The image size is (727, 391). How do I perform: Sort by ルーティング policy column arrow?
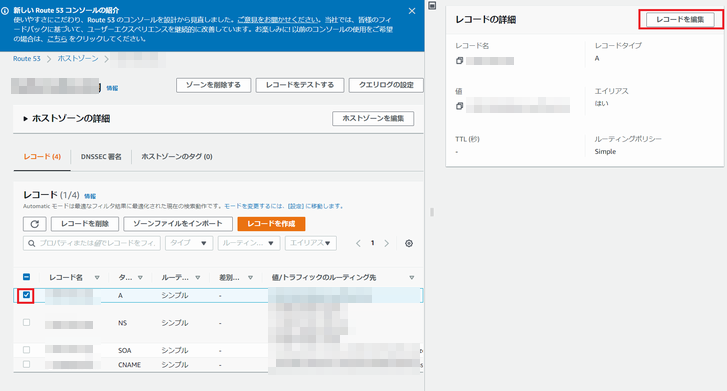[x=198, y=278]
